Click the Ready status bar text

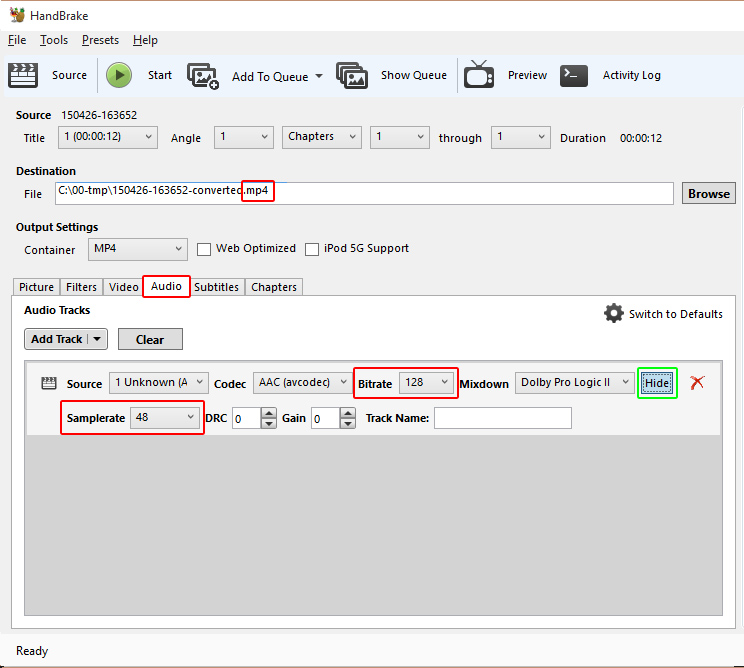point(32,650)
